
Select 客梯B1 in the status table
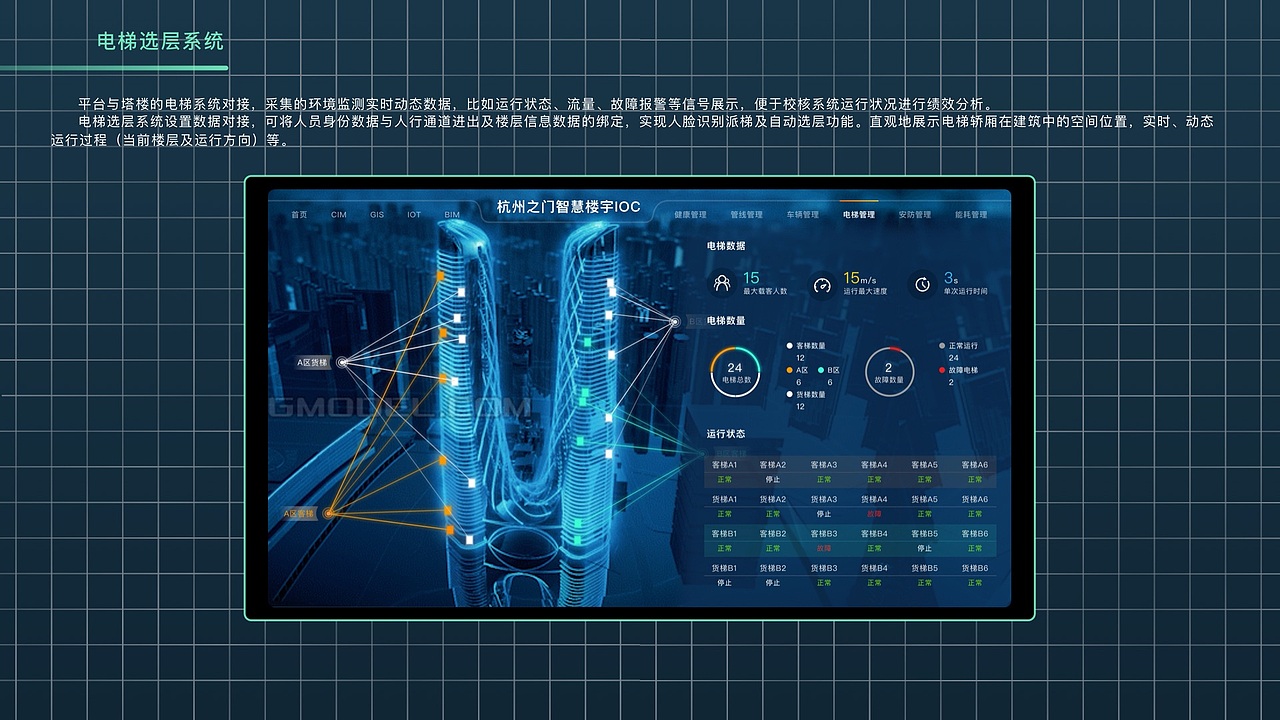[724, 534]
